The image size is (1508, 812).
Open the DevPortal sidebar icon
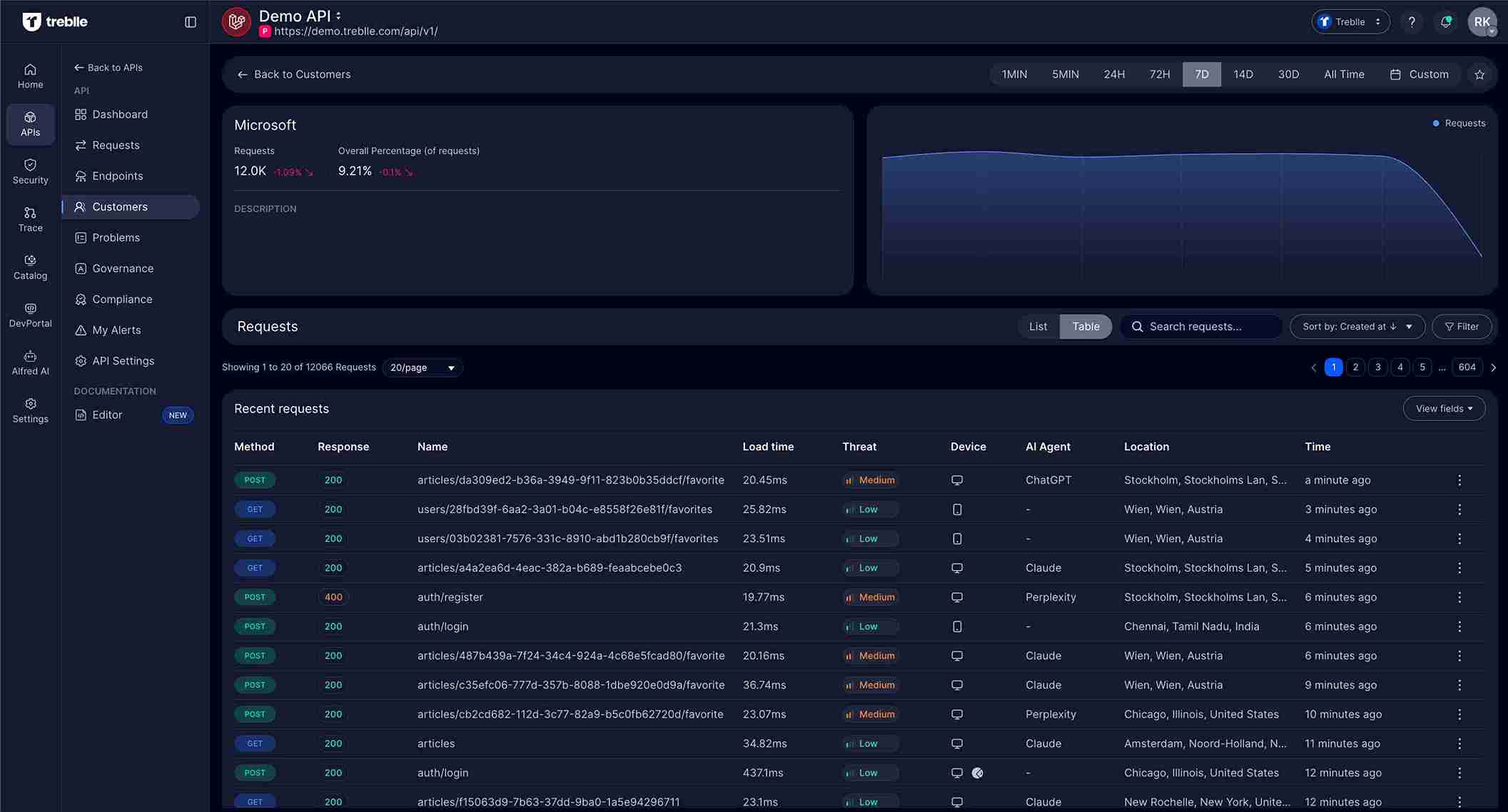pyautogui.click(x=30, y=315)
